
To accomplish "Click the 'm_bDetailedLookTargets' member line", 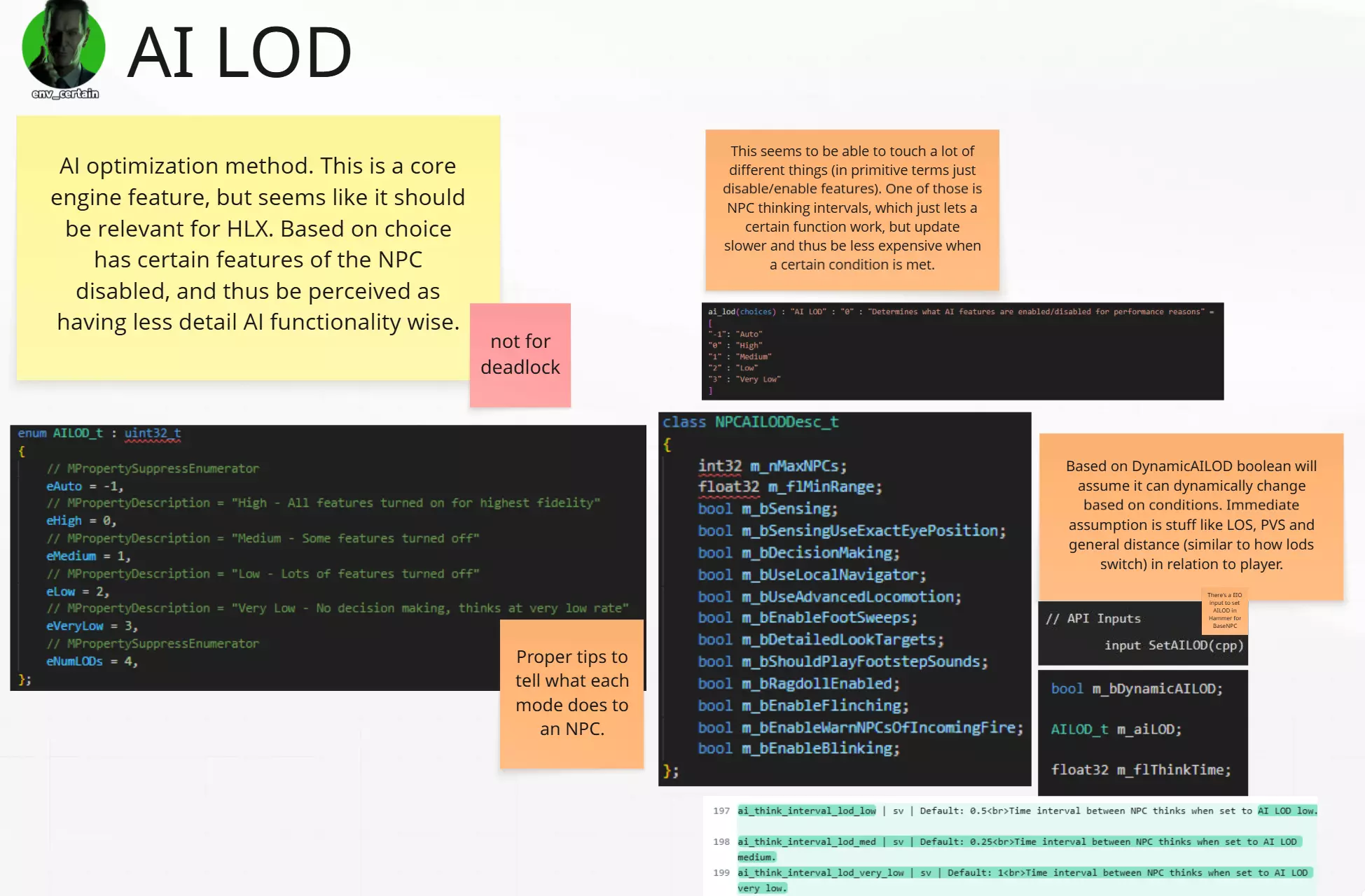I will coord(821,640).
